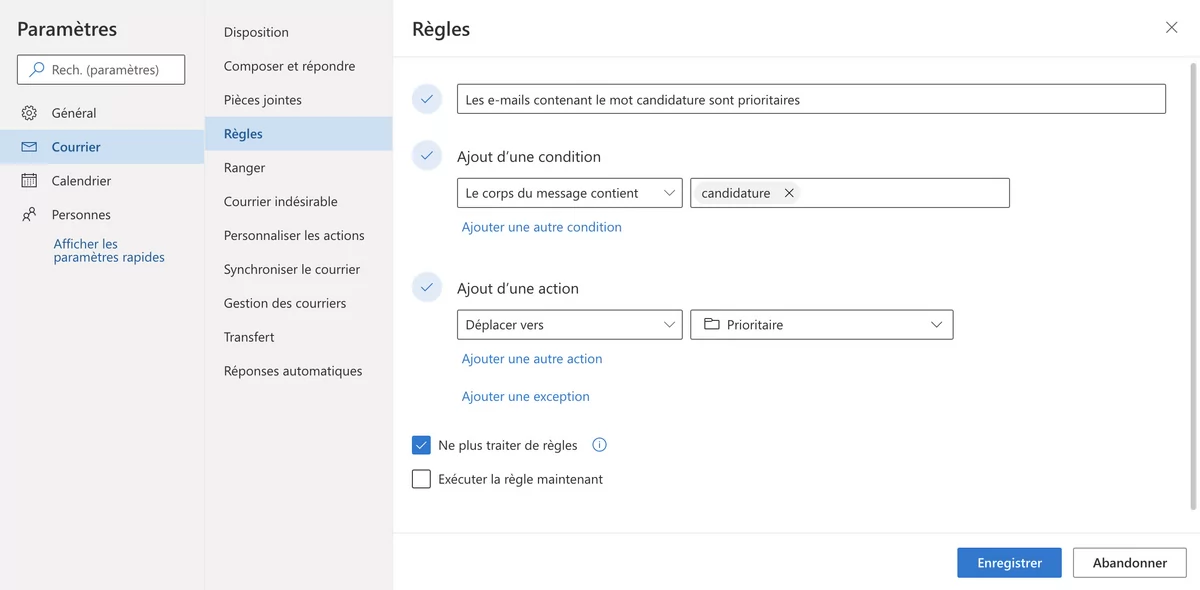Click Ajouter une exception link
1200x590 pixels.
(526, 397)
